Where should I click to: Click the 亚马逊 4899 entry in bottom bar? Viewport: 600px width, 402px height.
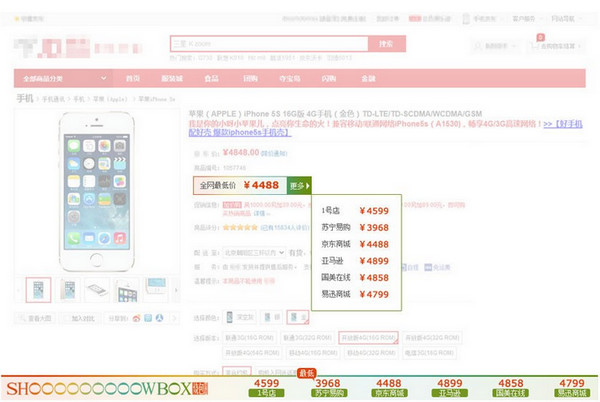pyautogui.click(x=450, y=388)
